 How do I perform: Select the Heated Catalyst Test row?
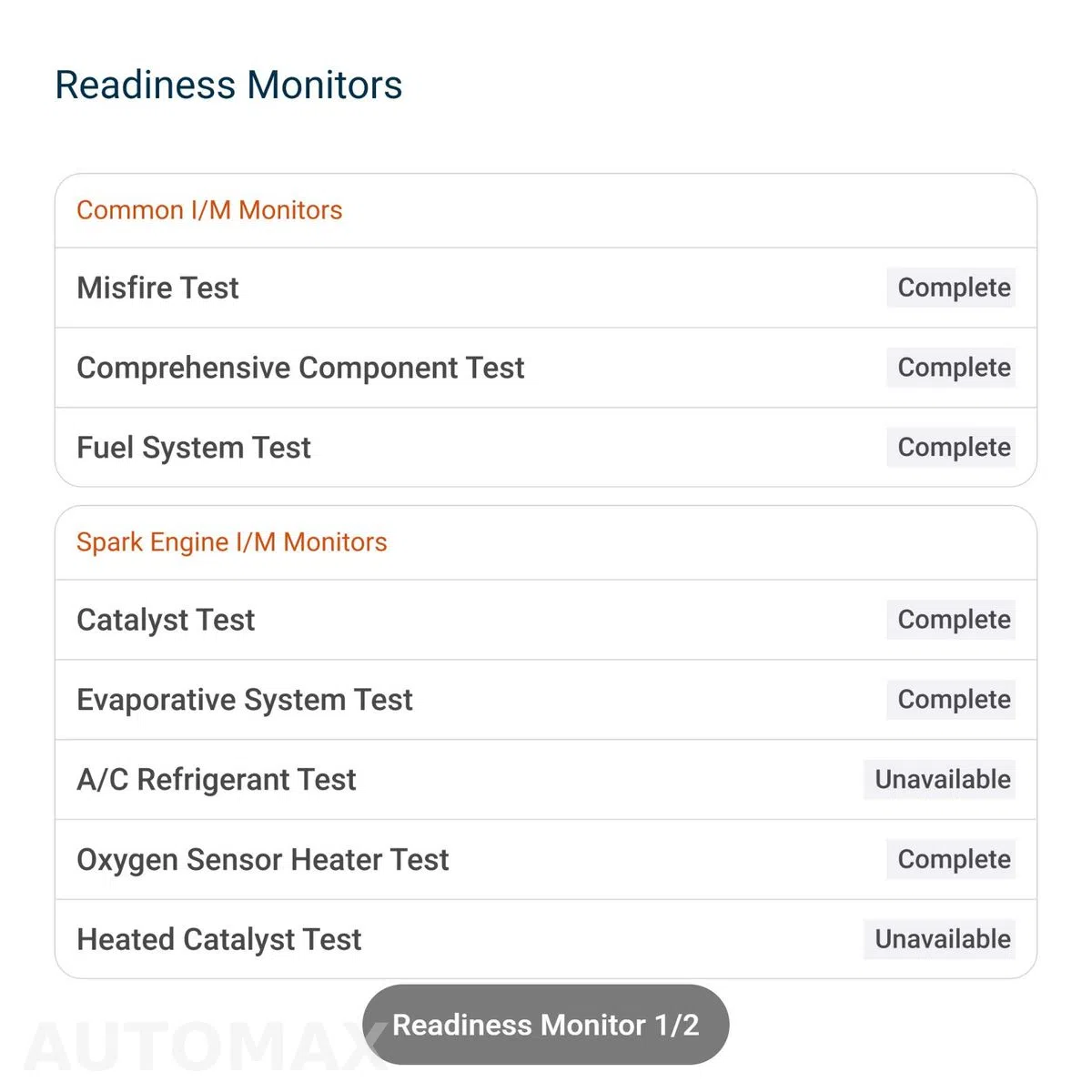click(x=546, y=939)
